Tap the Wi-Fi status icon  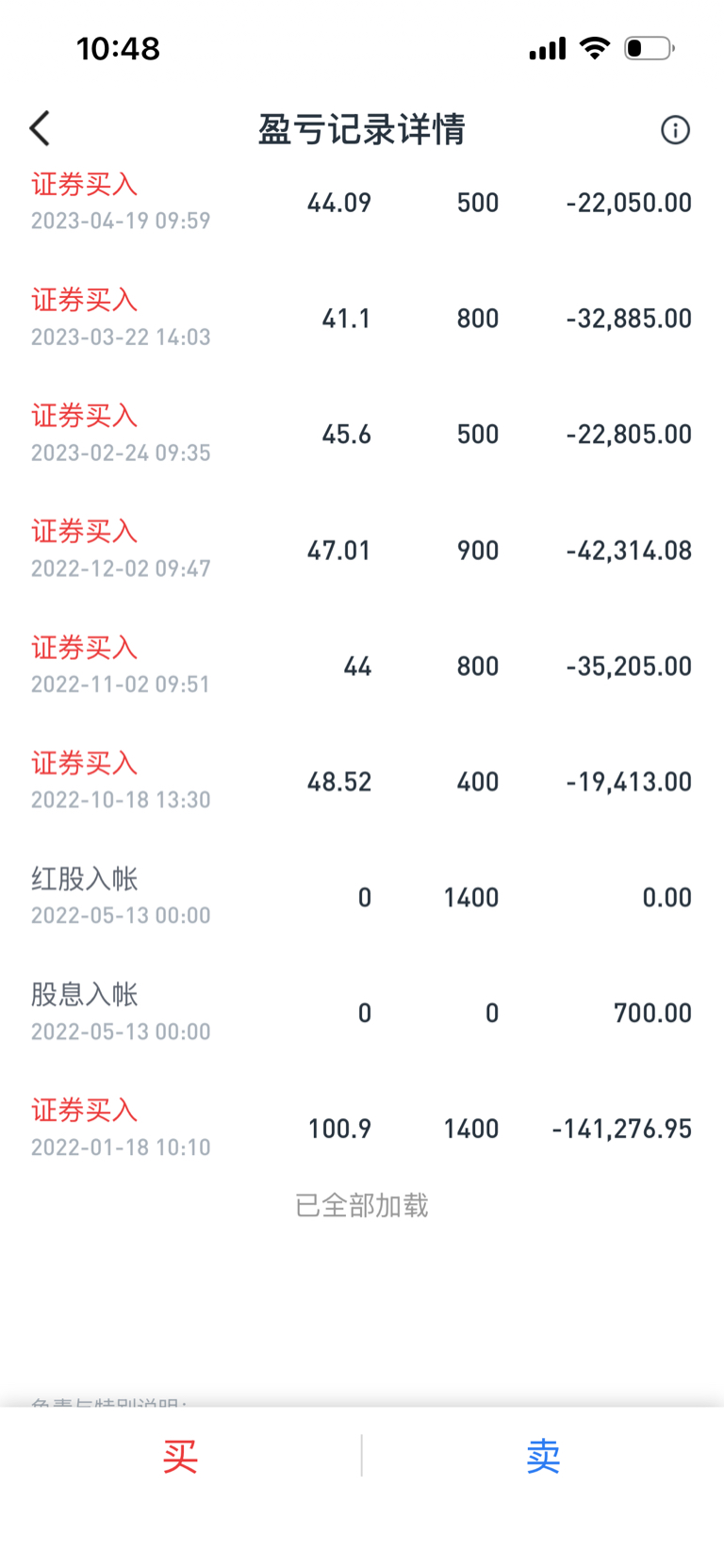(x=595, y=47)
